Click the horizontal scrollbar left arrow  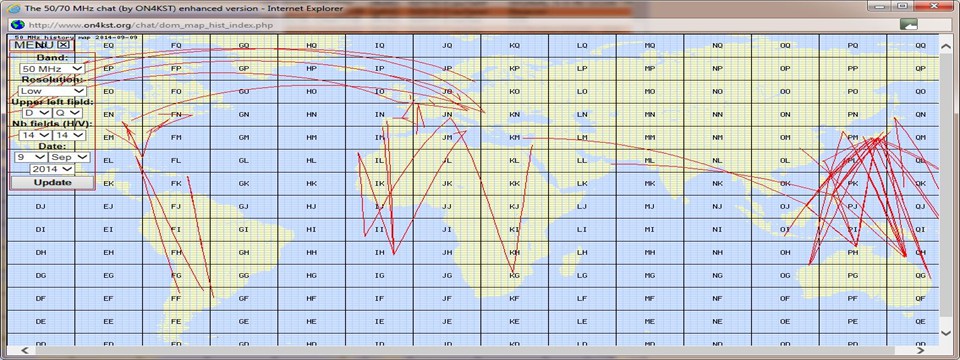point(24,351)
